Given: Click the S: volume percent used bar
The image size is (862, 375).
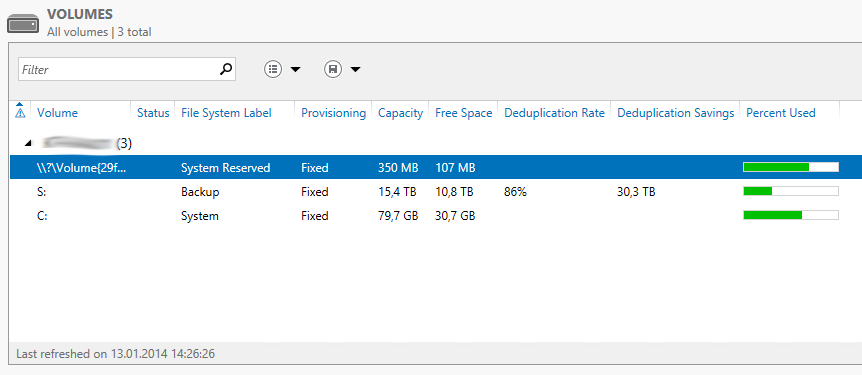Looking at the screenshot, I should point(791,191).
